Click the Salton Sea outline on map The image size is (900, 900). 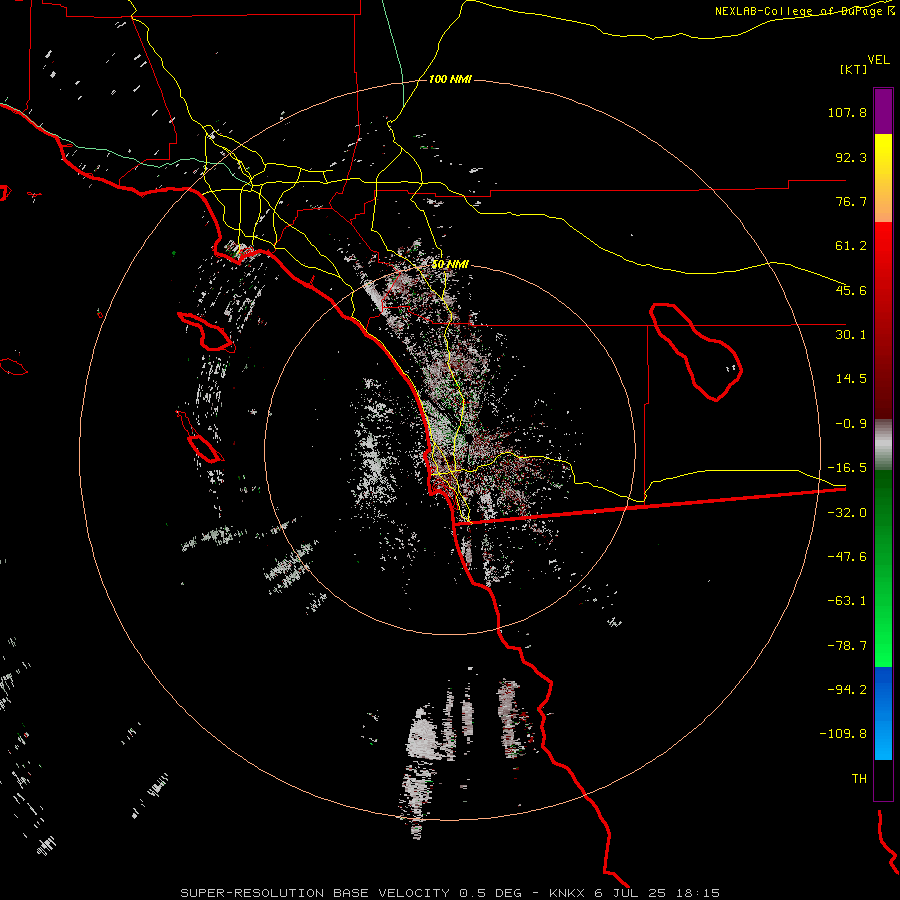coord(696,351)
